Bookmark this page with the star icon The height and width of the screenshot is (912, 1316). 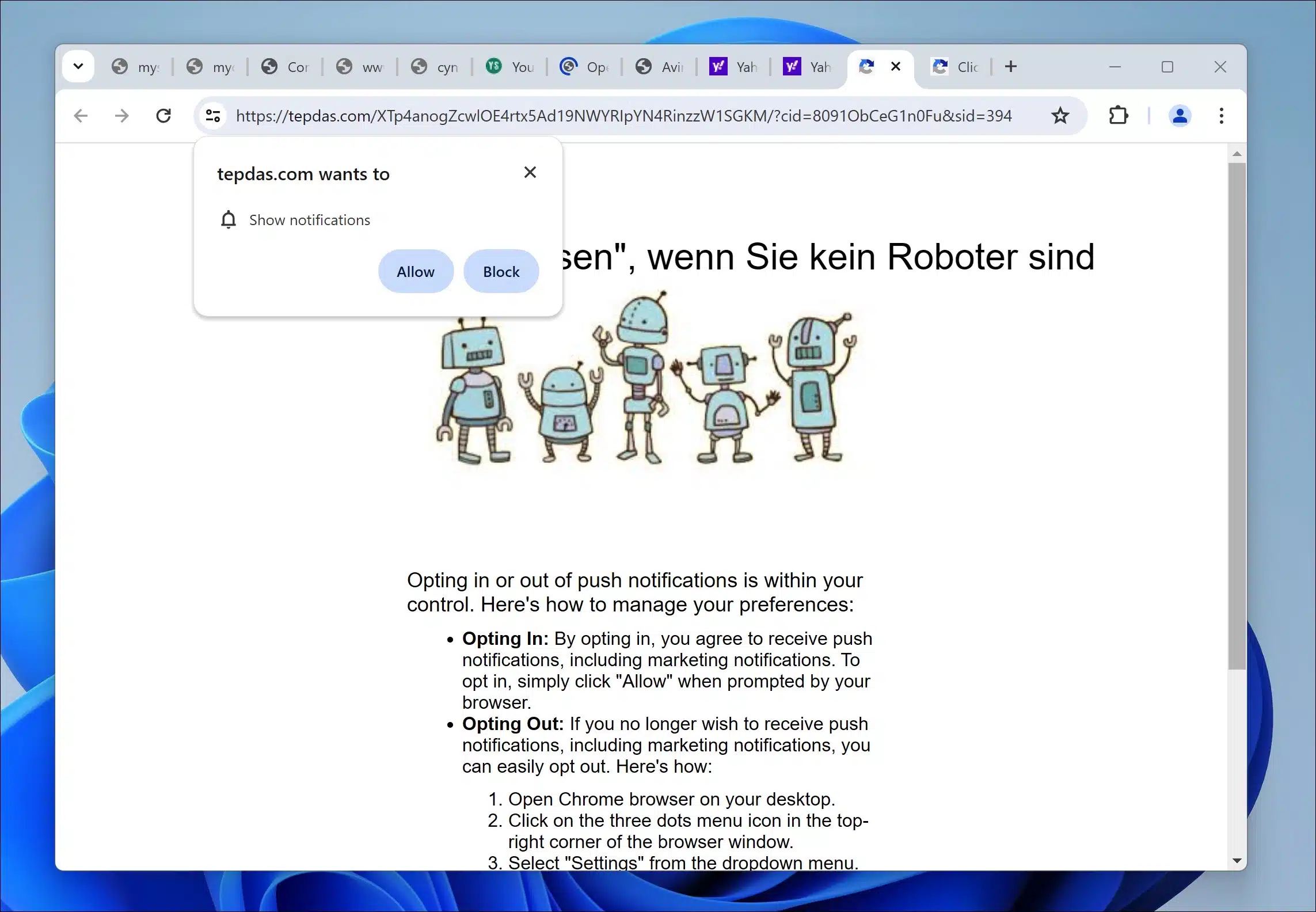coord(1060,116)
